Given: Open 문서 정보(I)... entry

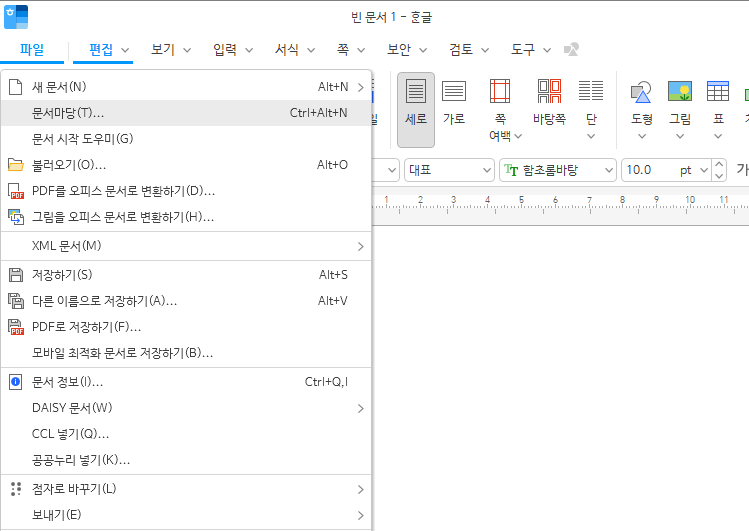Looking at the screenshot, I should point(186,382).
